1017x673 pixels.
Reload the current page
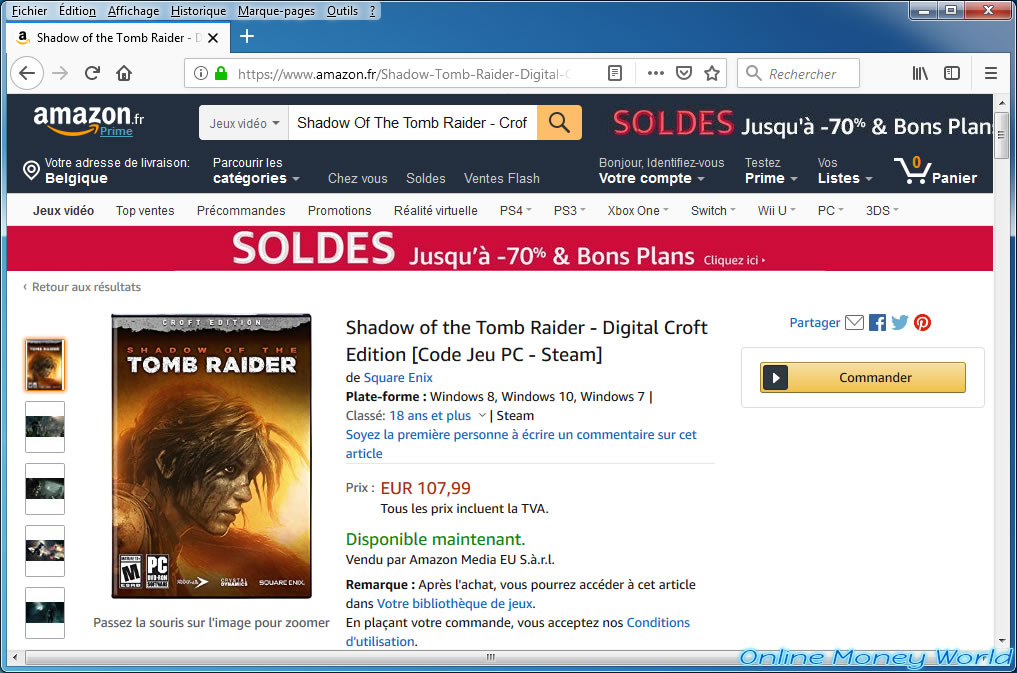(92, 73)
